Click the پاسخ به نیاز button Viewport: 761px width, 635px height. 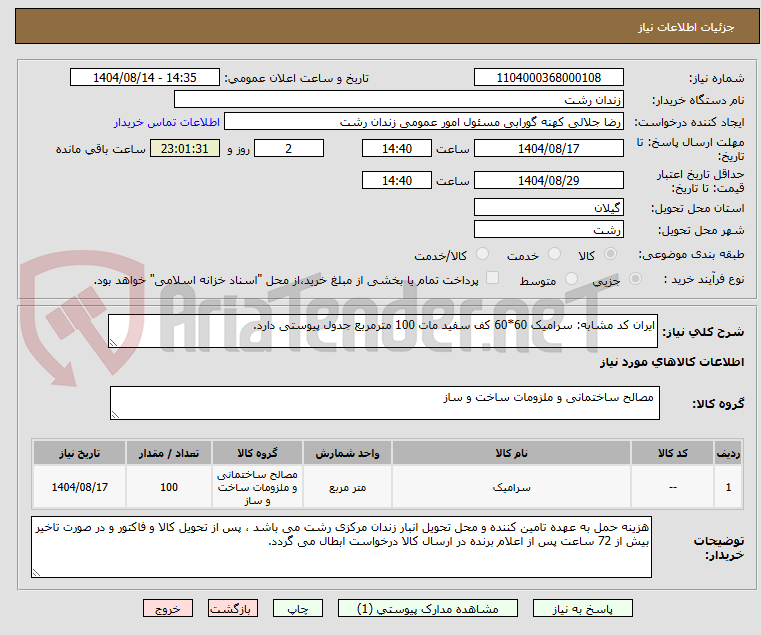pos(582,608)
